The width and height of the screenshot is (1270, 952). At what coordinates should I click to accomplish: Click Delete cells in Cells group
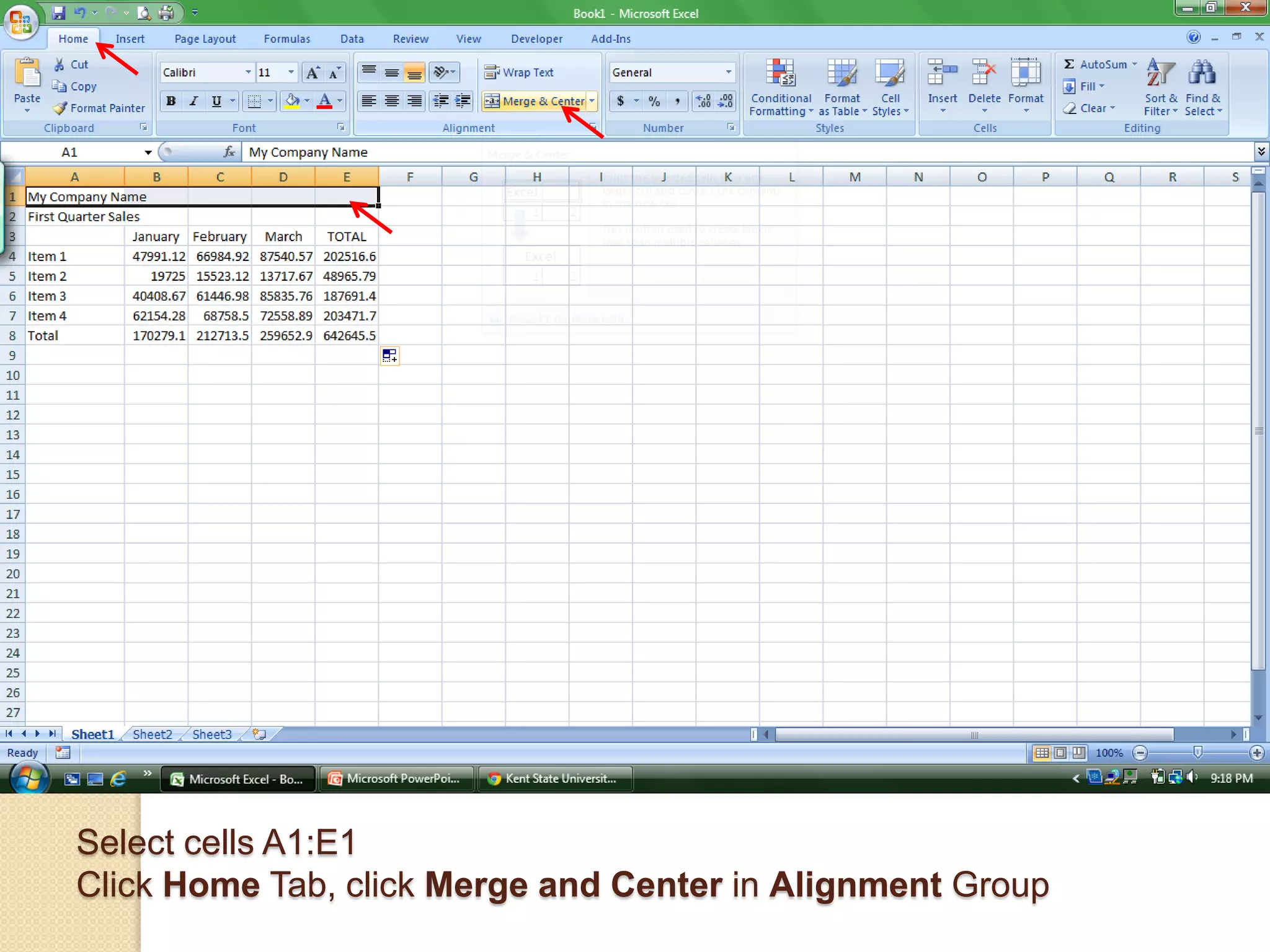(x=984, y=86)
